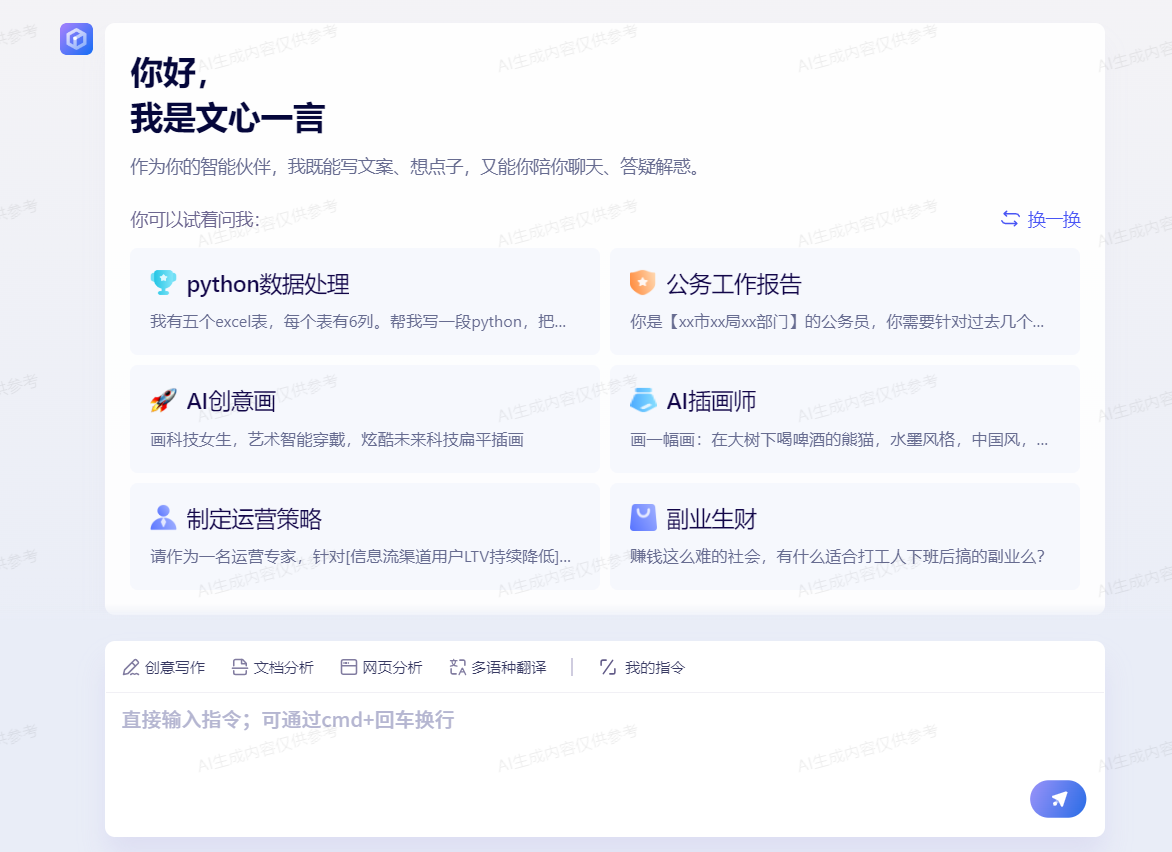Click the trophy icon on python数据处理 card
1172x852 pixels.
[161, 284]
